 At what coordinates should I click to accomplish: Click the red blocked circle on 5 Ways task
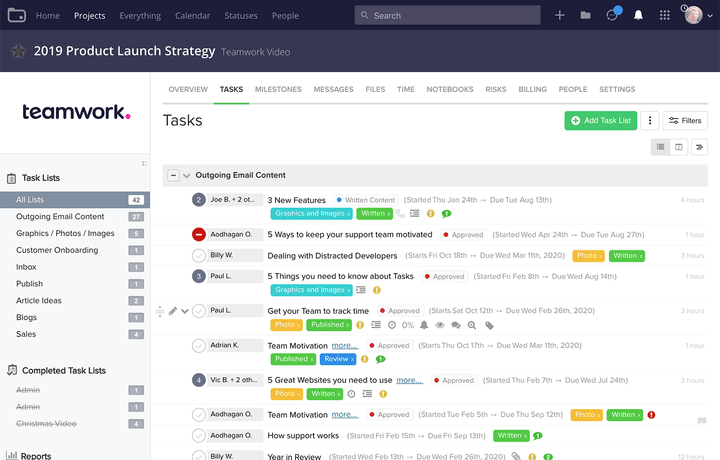(x=199, y=234)
